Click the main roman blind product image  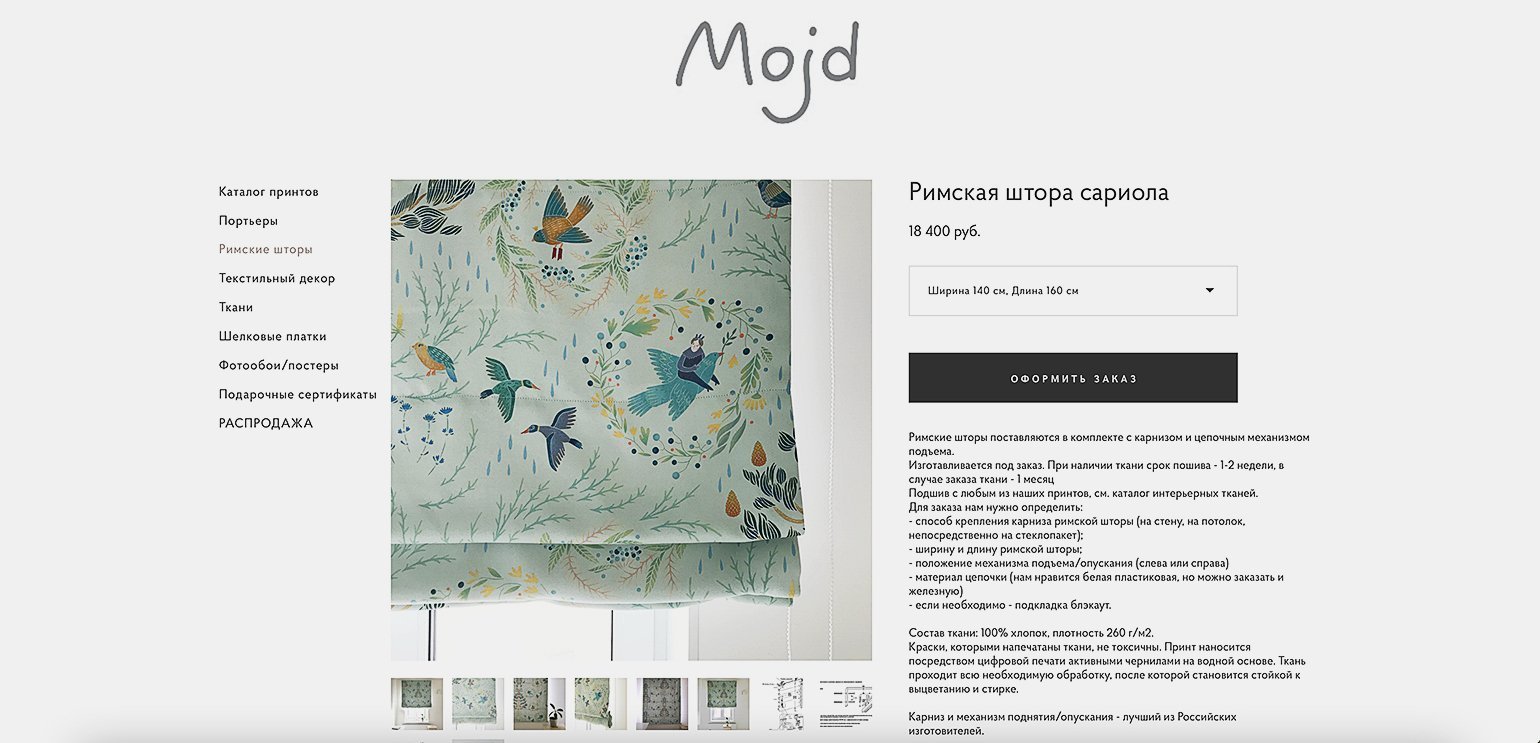pyautogui.click(x=631, y=420)
